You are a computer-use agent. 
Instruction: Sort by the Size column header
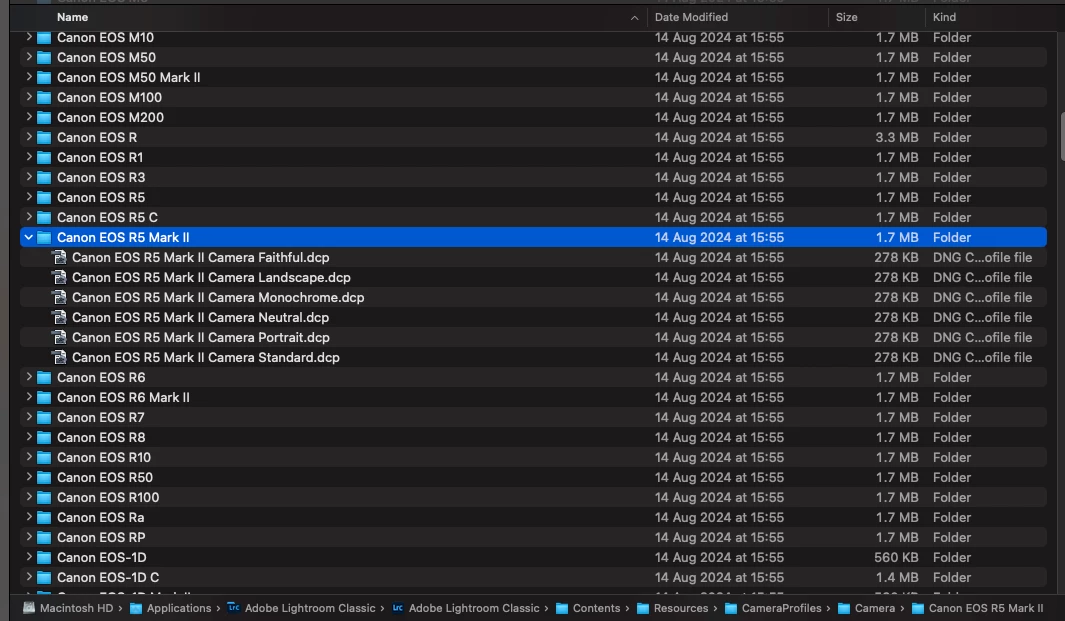click(x=846, y=17)
